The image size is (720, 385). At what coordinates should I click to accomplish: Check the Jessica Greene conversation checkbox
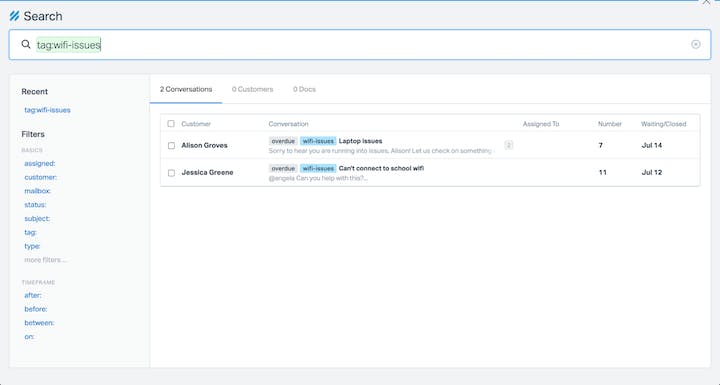171,173
